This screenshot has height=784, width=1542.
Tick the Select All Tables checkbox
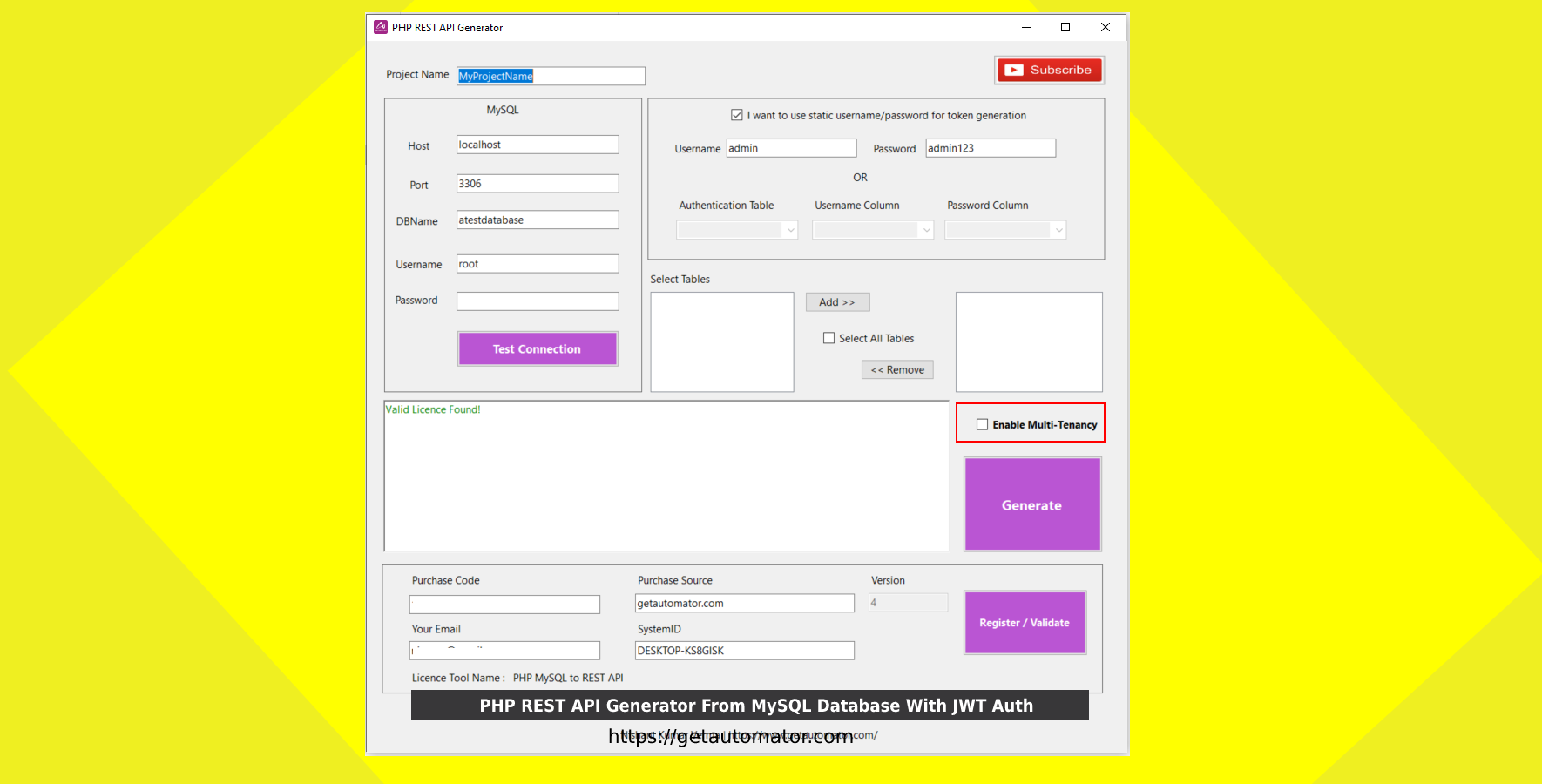point(828,338)
